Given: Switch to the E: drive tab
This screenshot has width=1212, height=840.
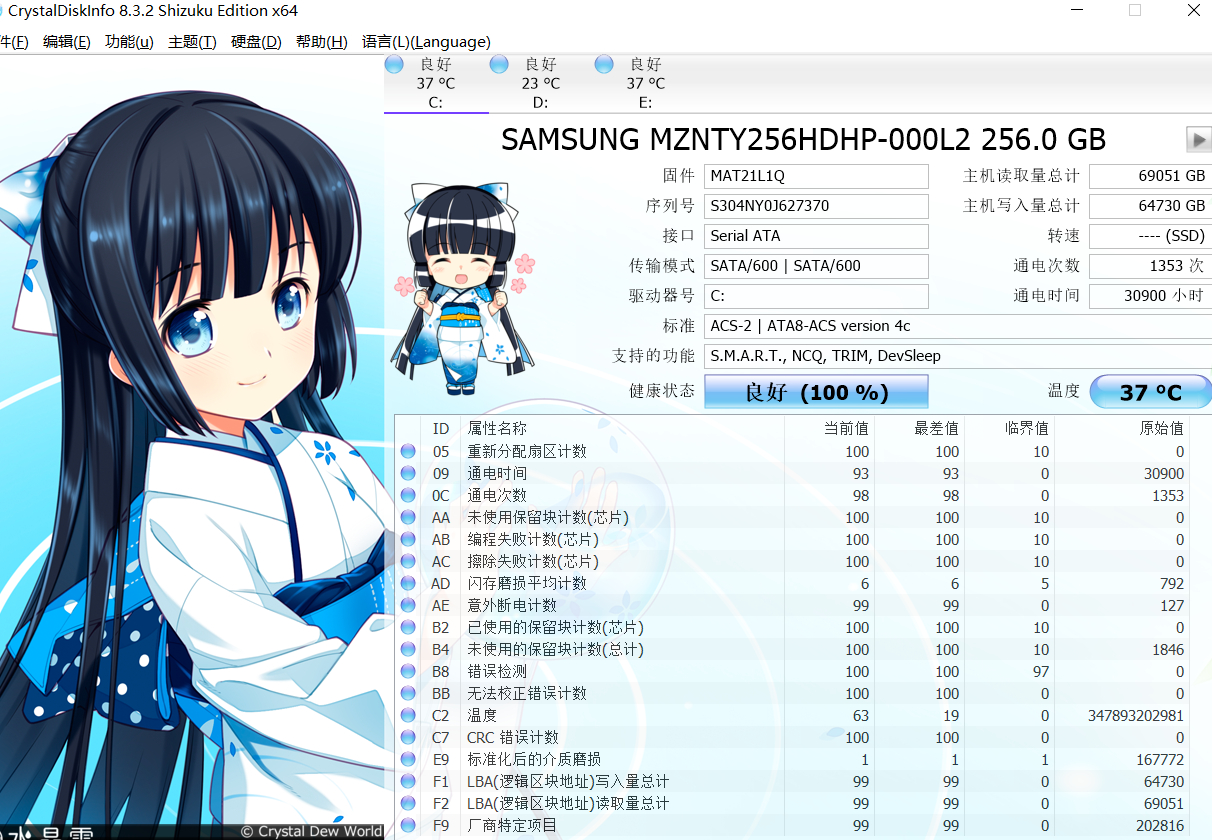Looking at the screenshot, I should [645, 83].
